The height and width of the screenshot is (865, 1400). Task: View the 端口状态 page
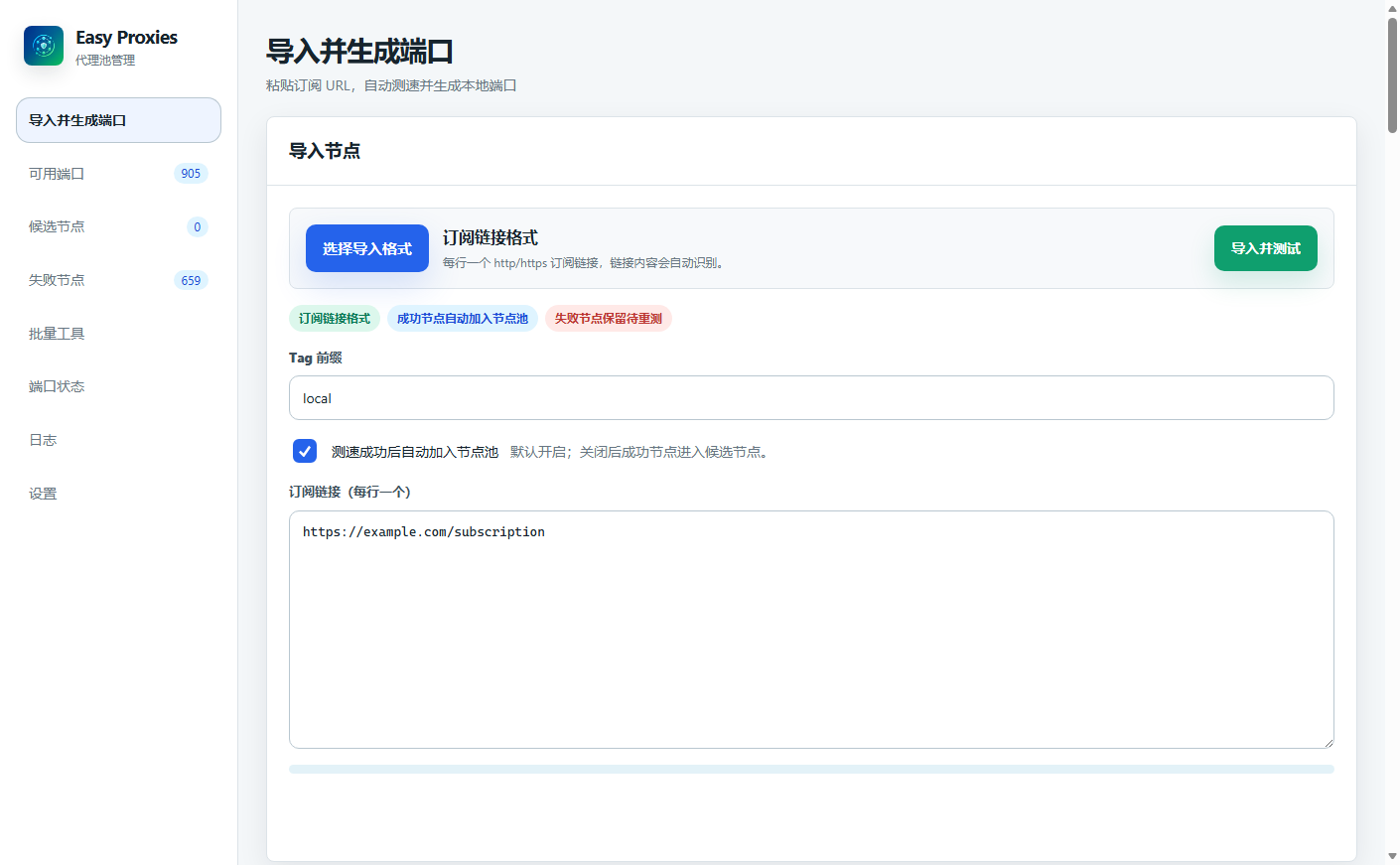(x=118, y=386)
